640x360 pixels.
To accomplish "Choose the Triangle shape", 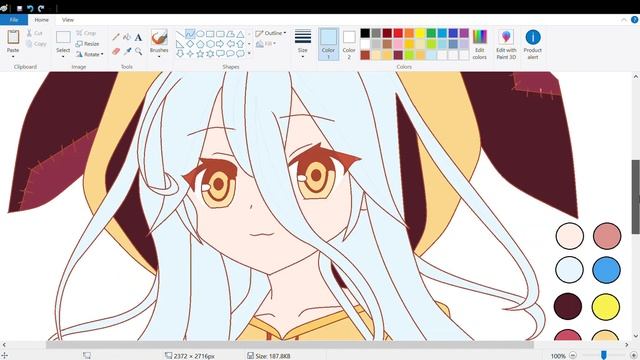I will (240, 34).
